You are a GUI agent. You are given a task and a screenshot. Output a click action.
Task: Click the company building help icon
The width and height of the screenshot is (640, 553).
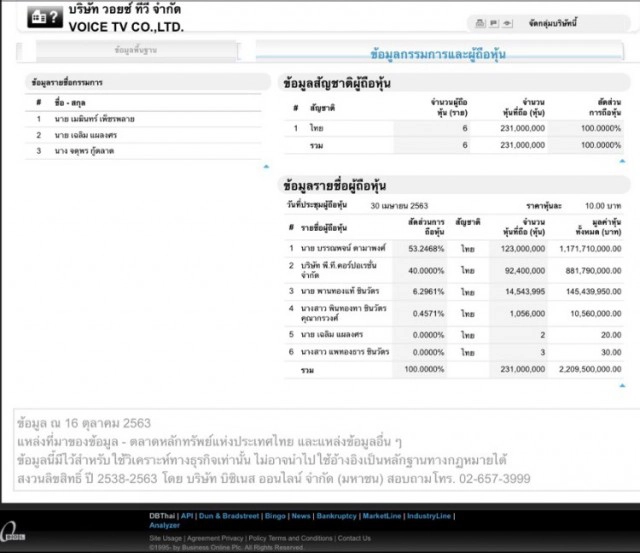tap(45, 17)
